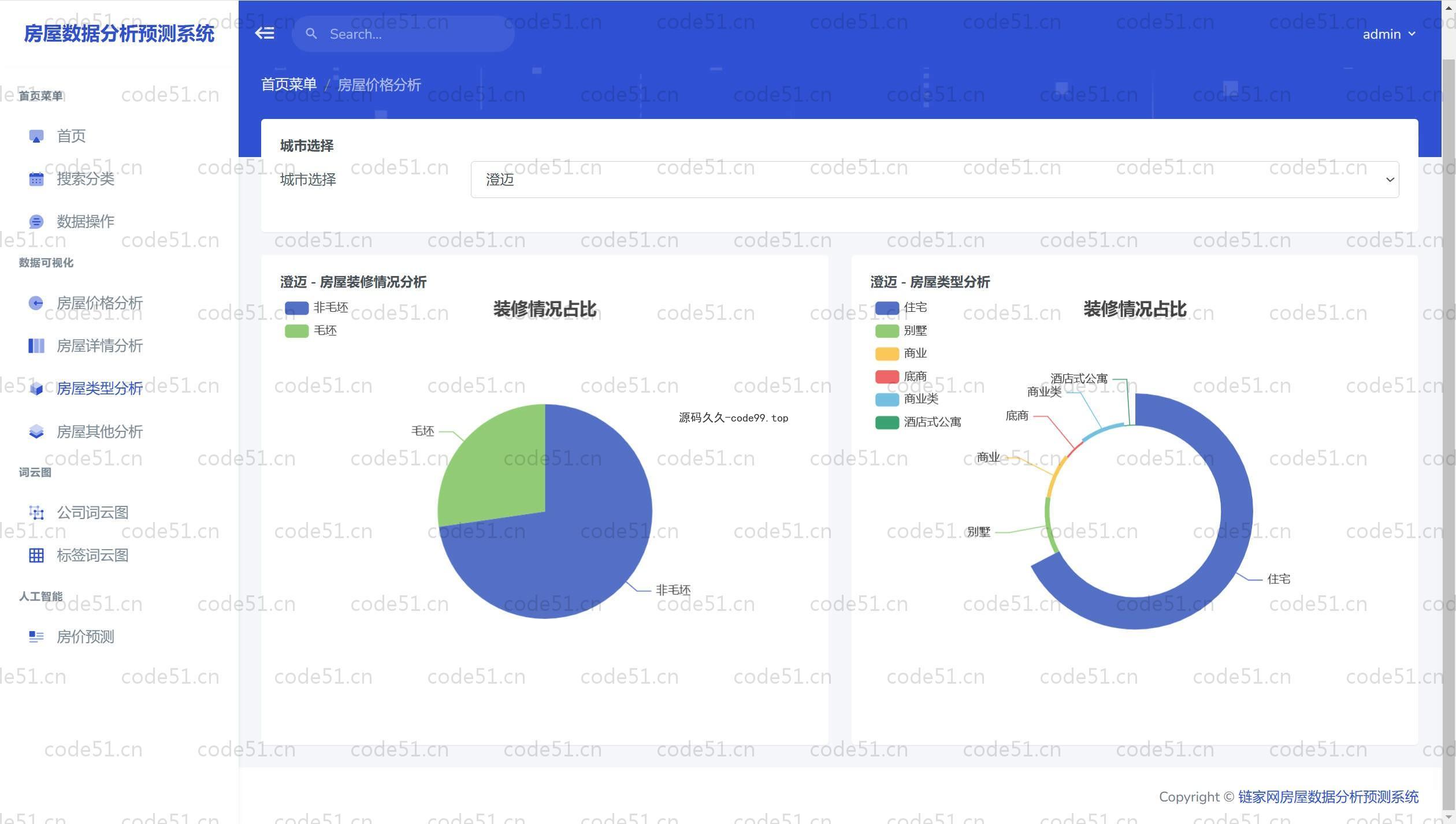1456x824 pixels.
Task: Click the 房屋价格分析 breadcrumb item
Action: 379,85
